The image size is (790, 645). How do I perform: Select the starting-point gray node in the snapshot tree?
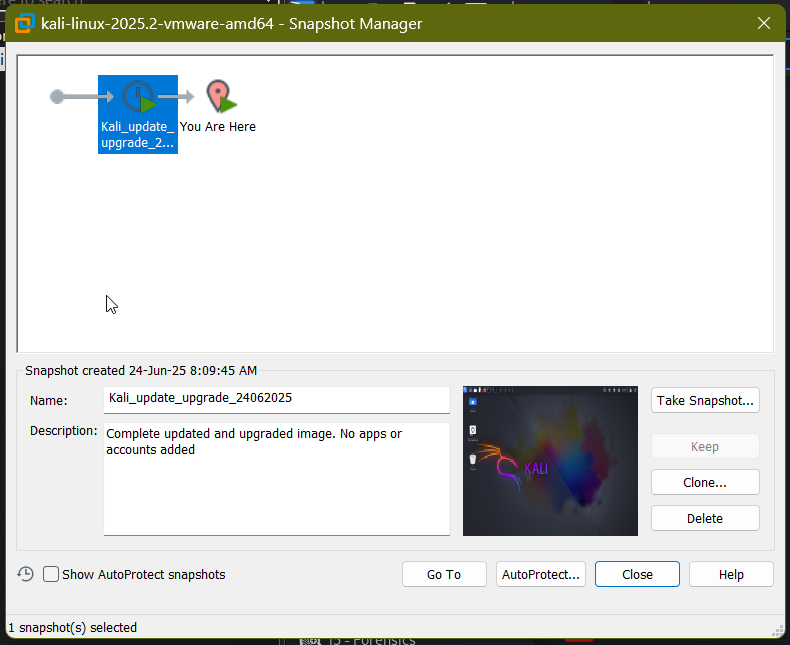(57, 96)
